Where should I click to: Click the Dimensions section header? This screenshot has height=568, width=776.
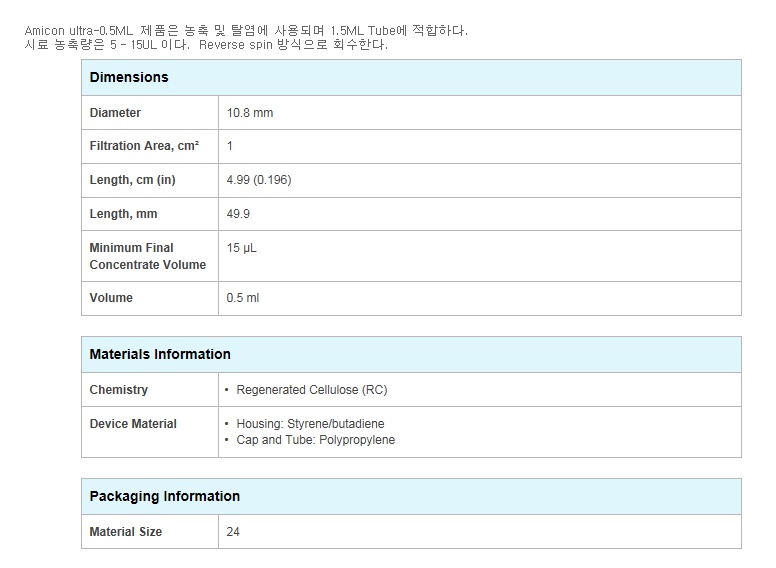129,77
